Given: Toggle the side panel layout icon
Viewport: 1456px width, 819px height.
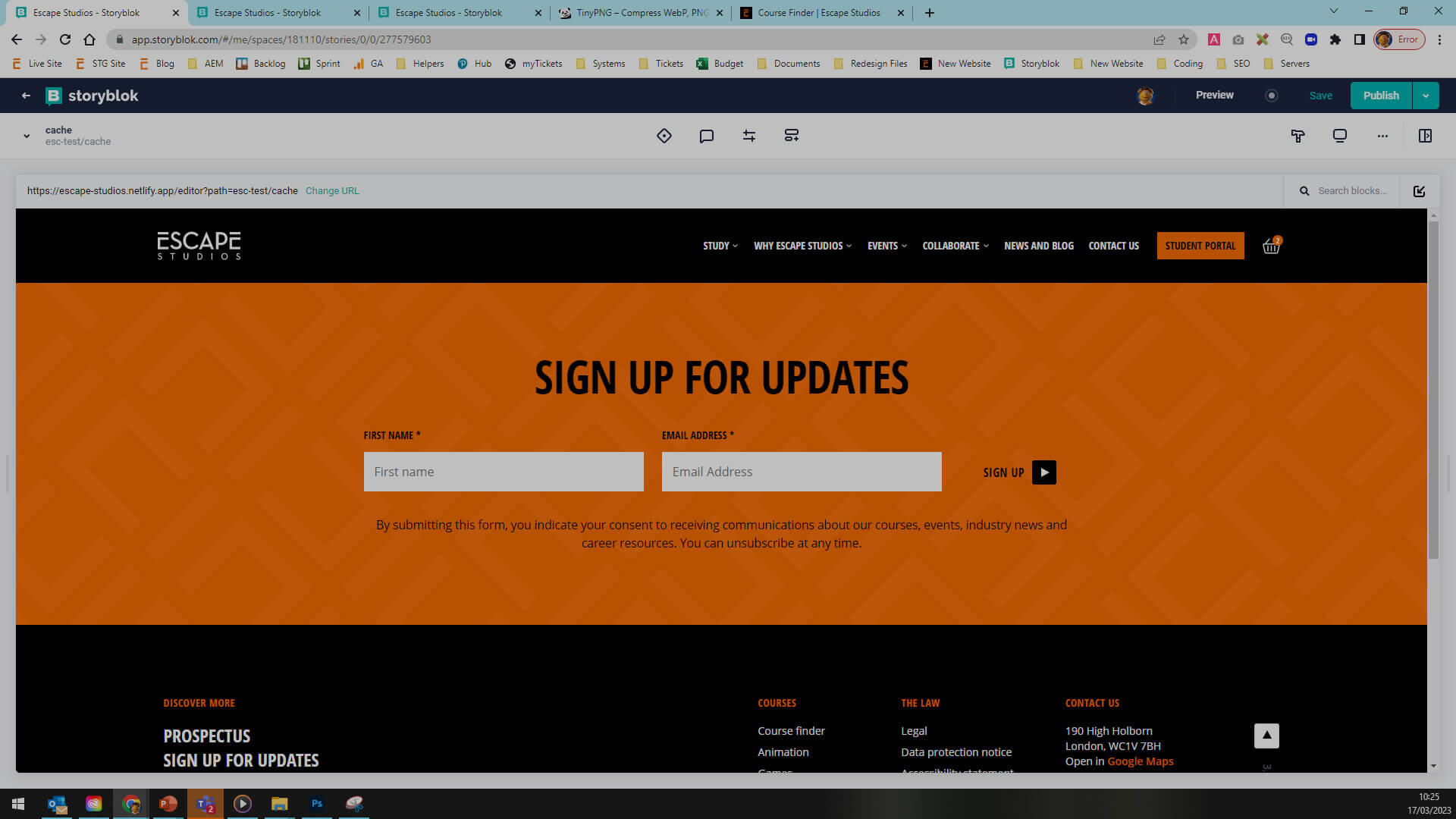Looking at the screenshot, I should click(x=1425, y=136).
